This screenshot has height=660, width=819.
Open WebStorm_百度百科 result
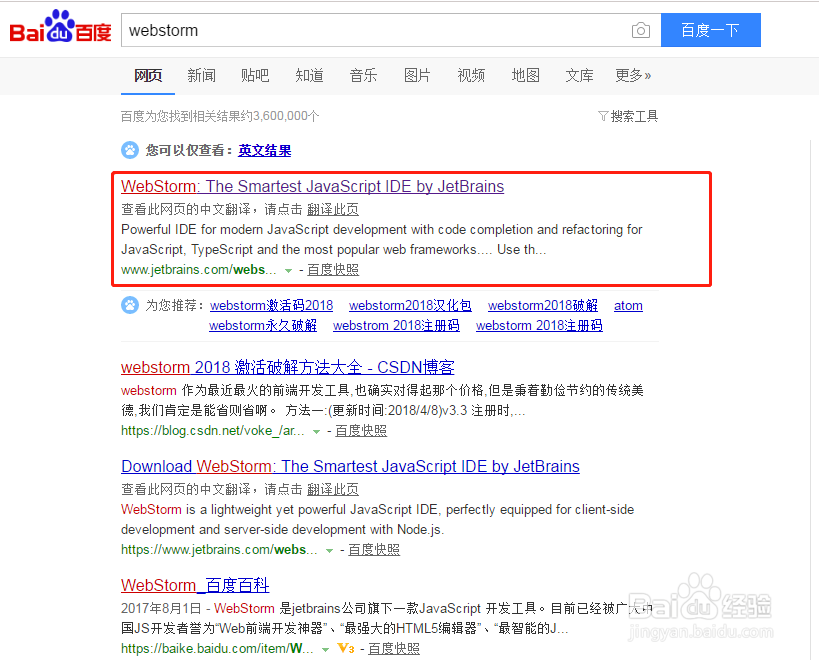[195, 585]
